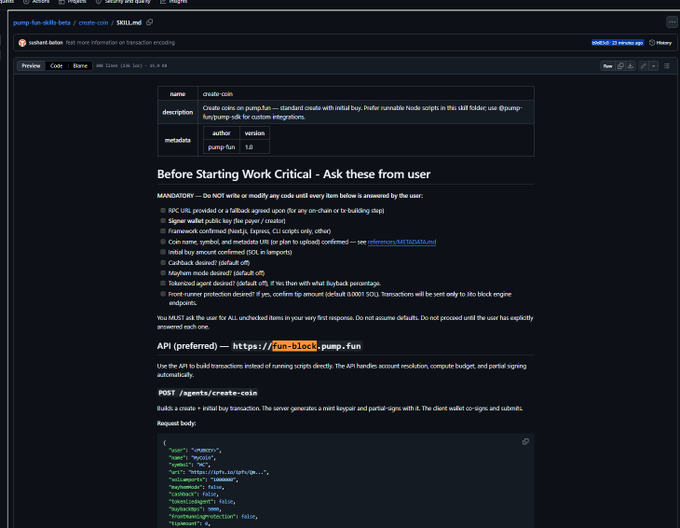This screenshot has height=528, width=680.
Task: Toggle the Front-runner protection desired checkbox
Action: coord(163,294)
